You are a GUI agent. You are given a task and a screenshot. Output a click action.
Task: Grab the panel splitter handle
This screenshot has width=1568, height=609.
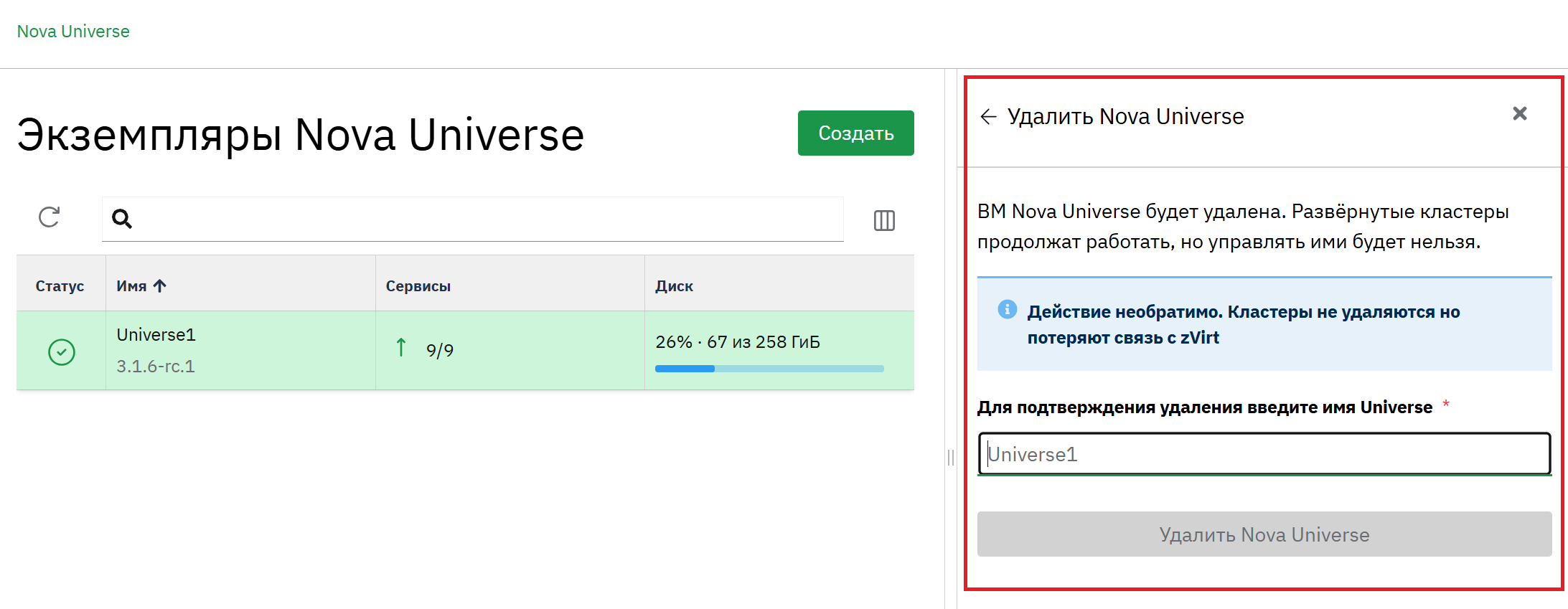click(x=951, y=457)
